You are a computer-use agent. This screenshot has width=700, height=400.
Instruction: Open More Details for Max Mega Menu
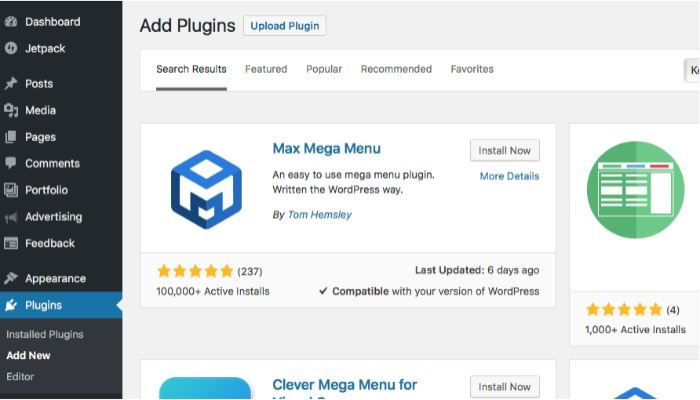pos(509,176)
